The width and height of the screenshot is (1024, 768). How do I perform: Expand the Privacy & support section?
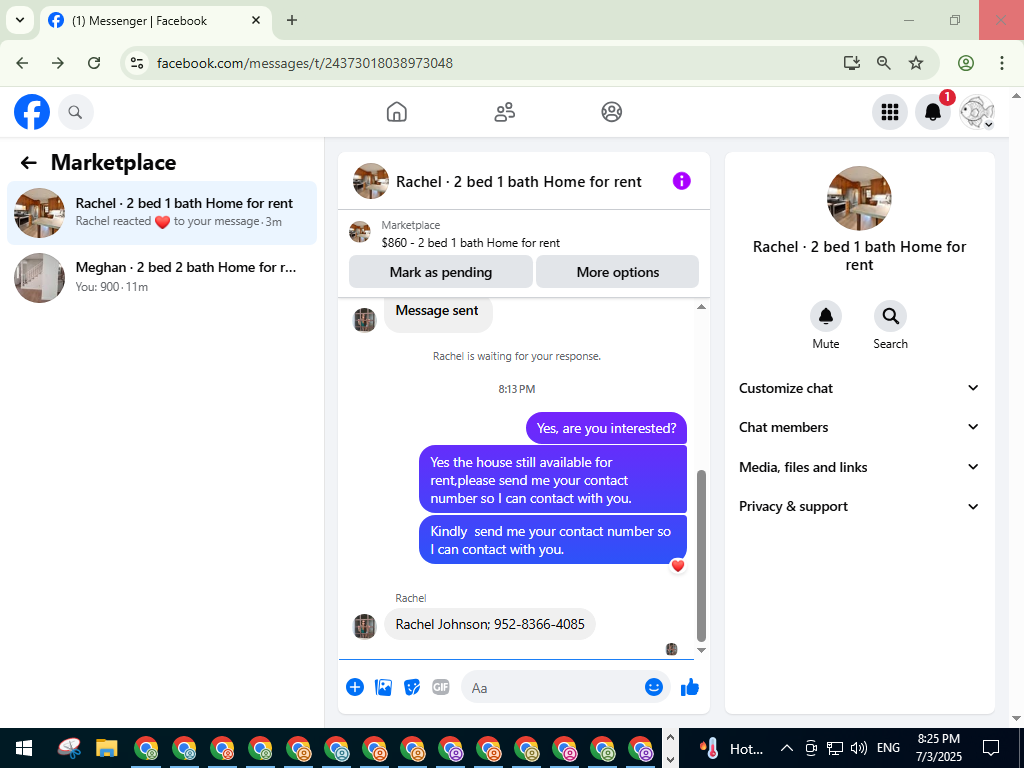tap(859, 506)
